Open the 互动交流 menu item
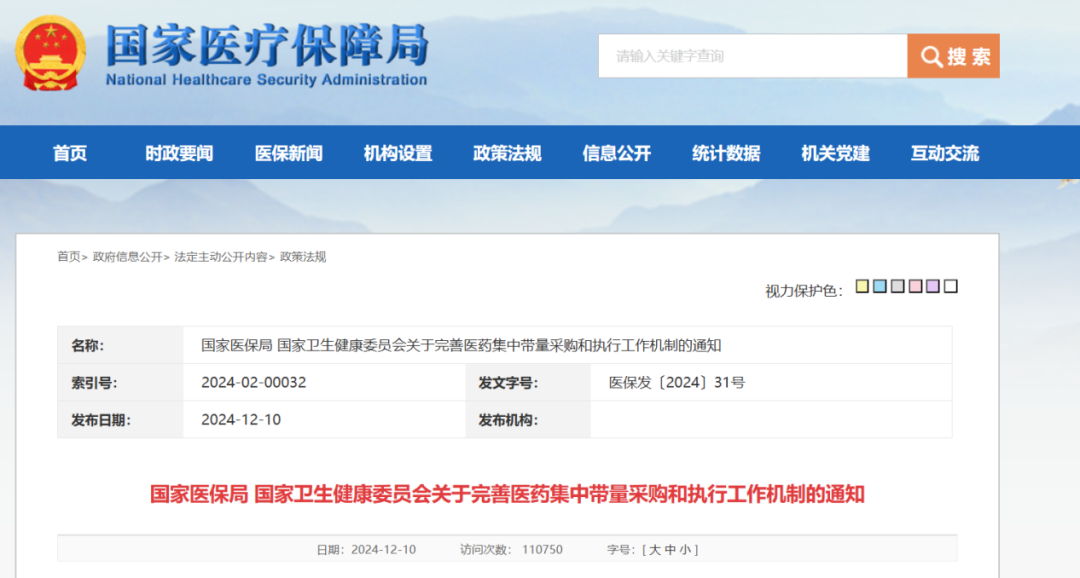This screenshot has height=578, width=1080. pos(945,153)
